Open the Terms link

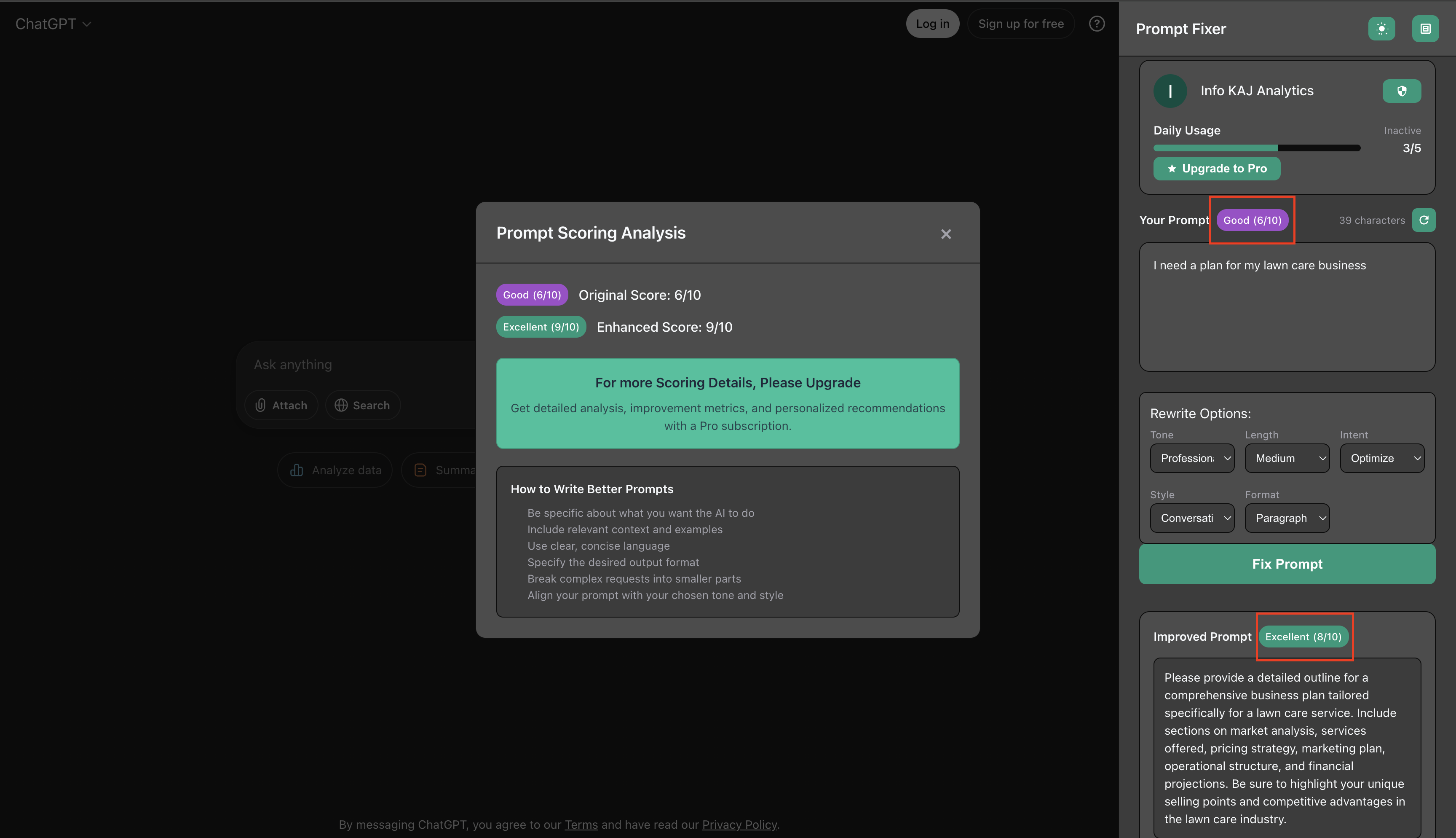click(x=581, y=824)
